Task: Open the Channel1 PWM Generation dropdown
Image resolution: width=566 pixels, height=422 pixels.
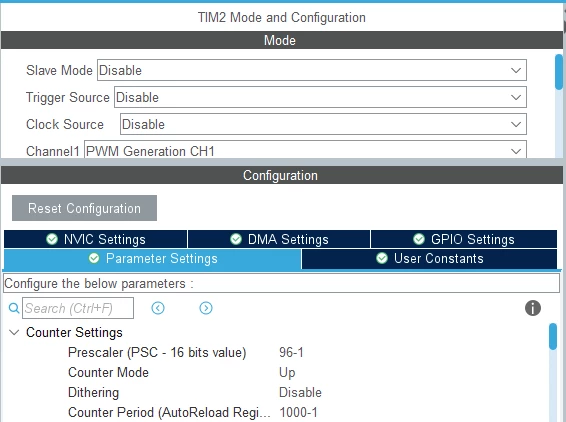Action: (x=305, y=150)
